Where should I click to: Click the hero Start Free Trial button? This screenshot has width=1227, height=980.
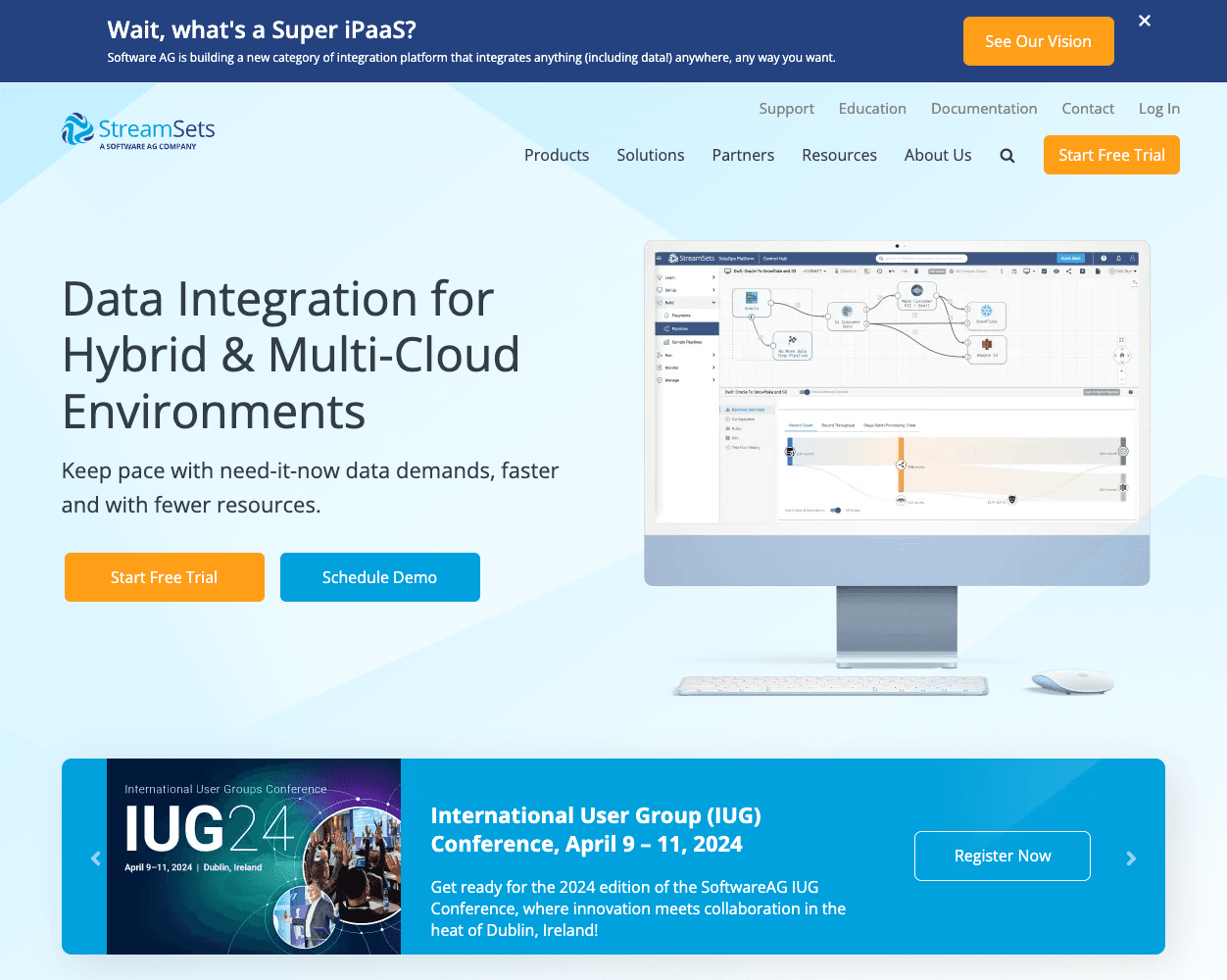click(165, 577)
